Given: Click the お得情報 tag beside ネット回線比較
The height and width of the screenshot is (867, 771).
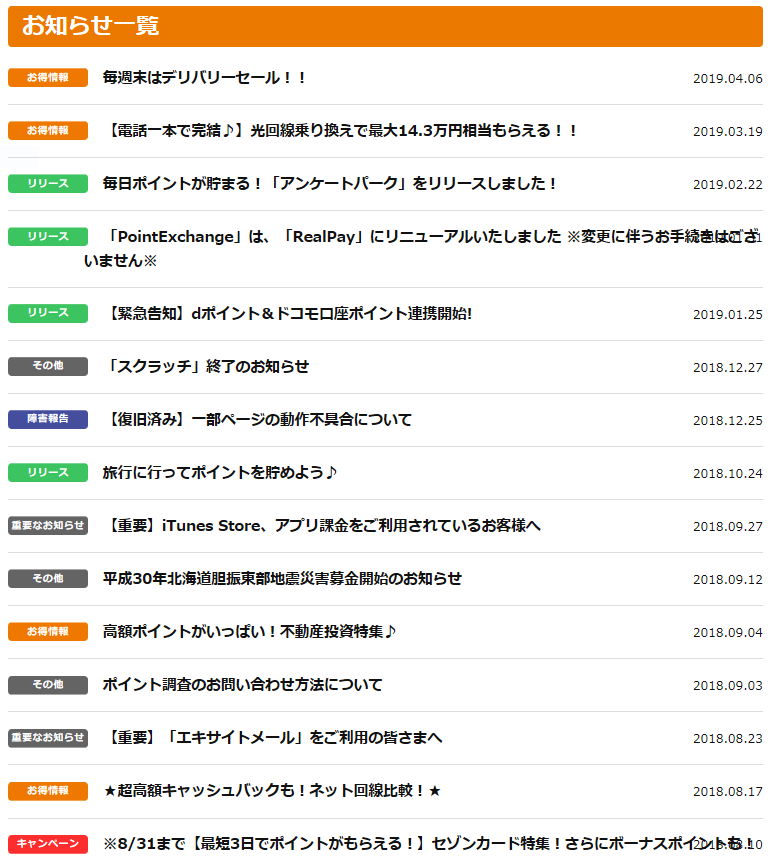Looking at the screenshot, I should pos(48,791).
